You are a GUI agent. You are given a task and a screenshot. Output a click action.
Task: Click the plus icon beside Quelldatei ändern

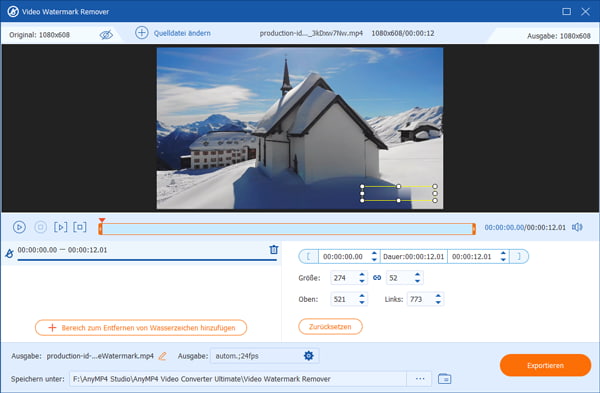tap(142, 33)
